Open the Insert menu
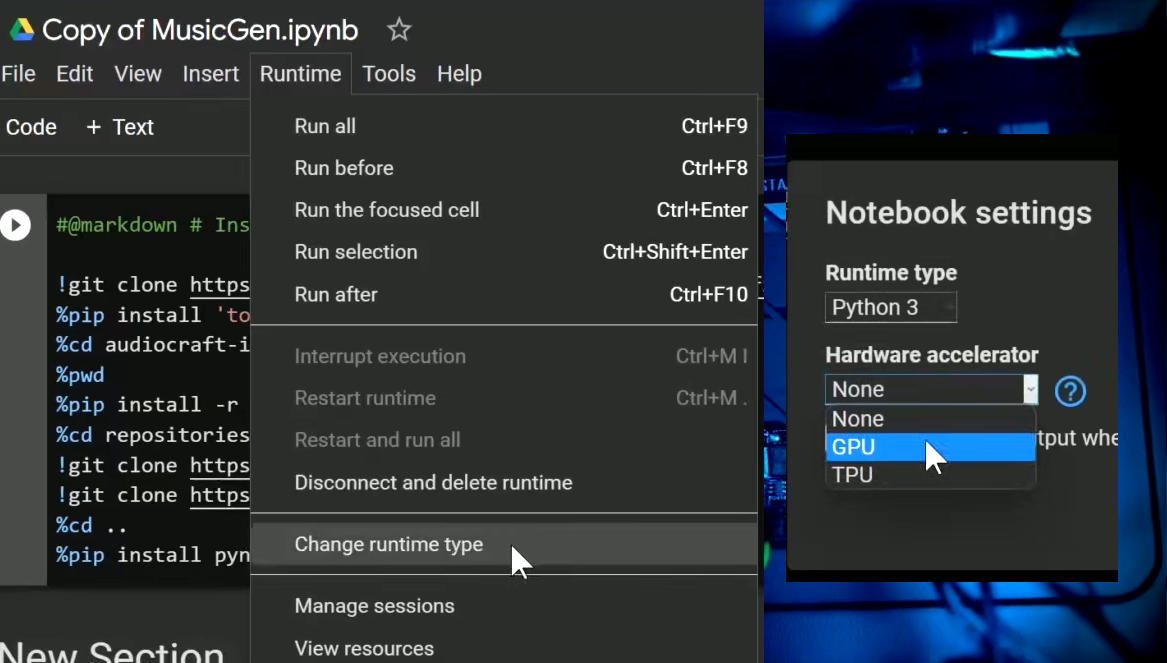The image size is (1167, 663). point(211,74)
